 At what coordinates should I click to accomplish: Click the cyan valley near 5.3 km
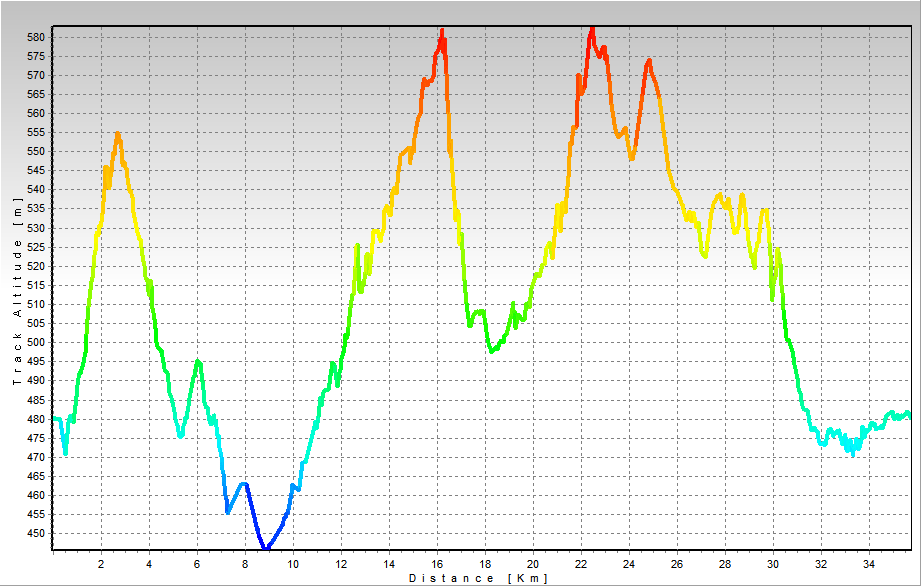(x=180, y=435)
